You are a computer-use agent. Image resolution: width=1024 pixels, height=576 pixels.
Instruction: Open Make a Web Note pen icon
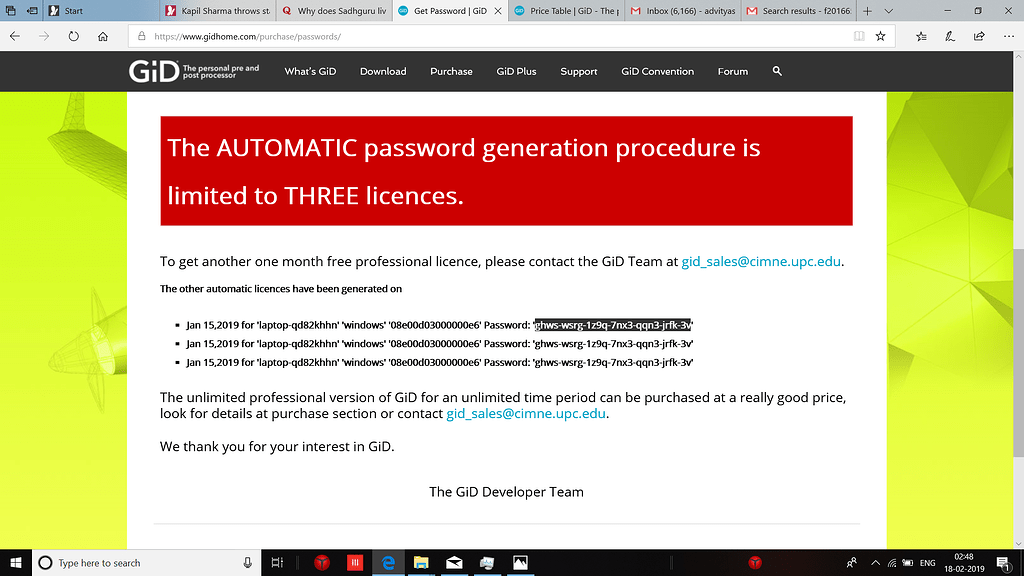pos(949,35)
